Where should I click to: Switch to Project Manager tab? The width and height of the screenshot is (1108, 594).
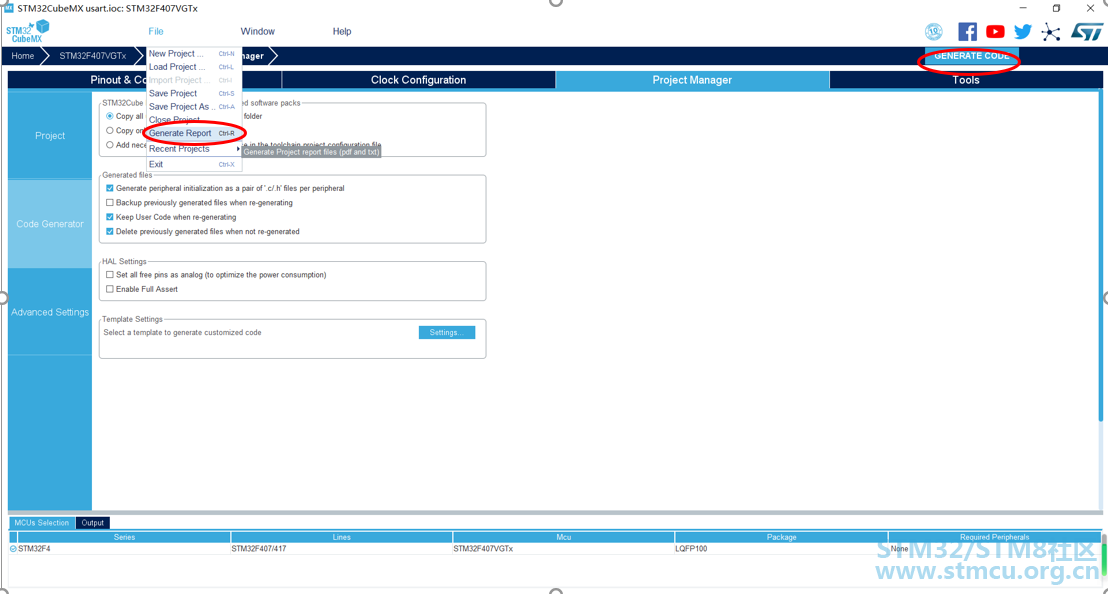(x=692, y=80)
